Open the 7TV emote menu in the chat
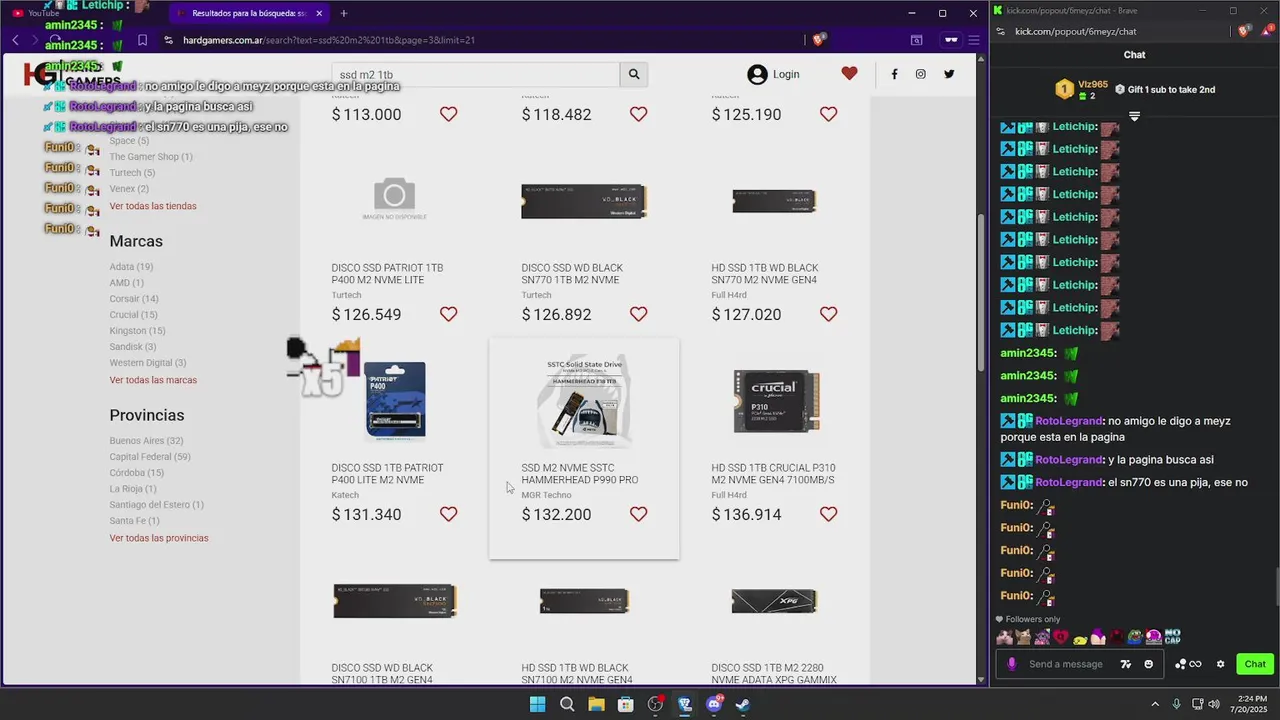Screen dimensions: 1280x720 pyautogui.click(x=1126, y=664)
